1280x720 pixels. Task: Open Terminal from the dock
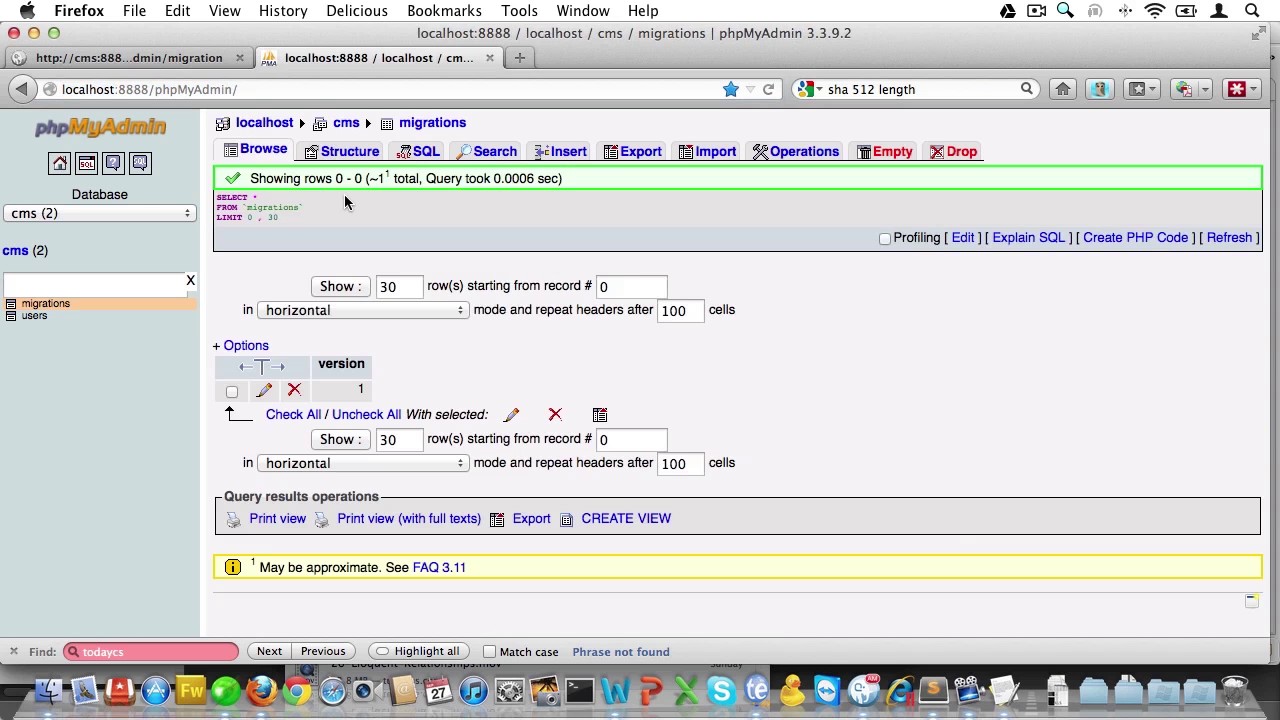pyautogui.click(x=578, y=691)
